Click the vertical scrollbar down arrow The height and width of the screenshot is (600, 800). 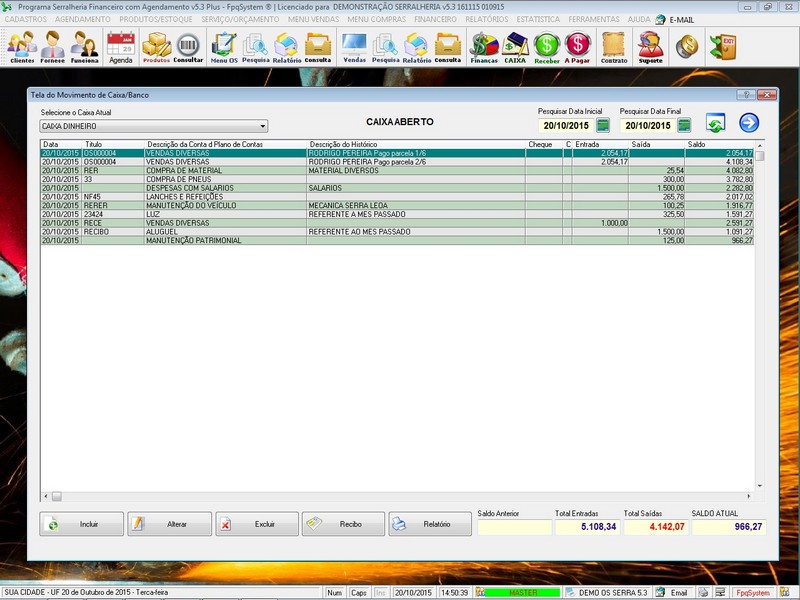pos(760,486)
